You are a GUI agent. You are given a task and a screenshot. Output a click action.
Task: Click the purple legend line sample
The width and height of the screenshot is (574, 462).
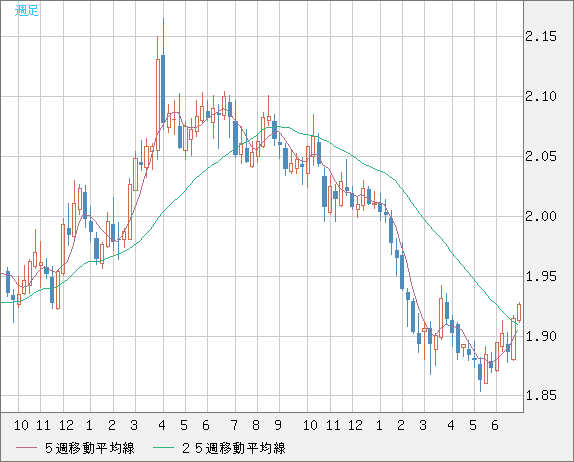[26, 448]
